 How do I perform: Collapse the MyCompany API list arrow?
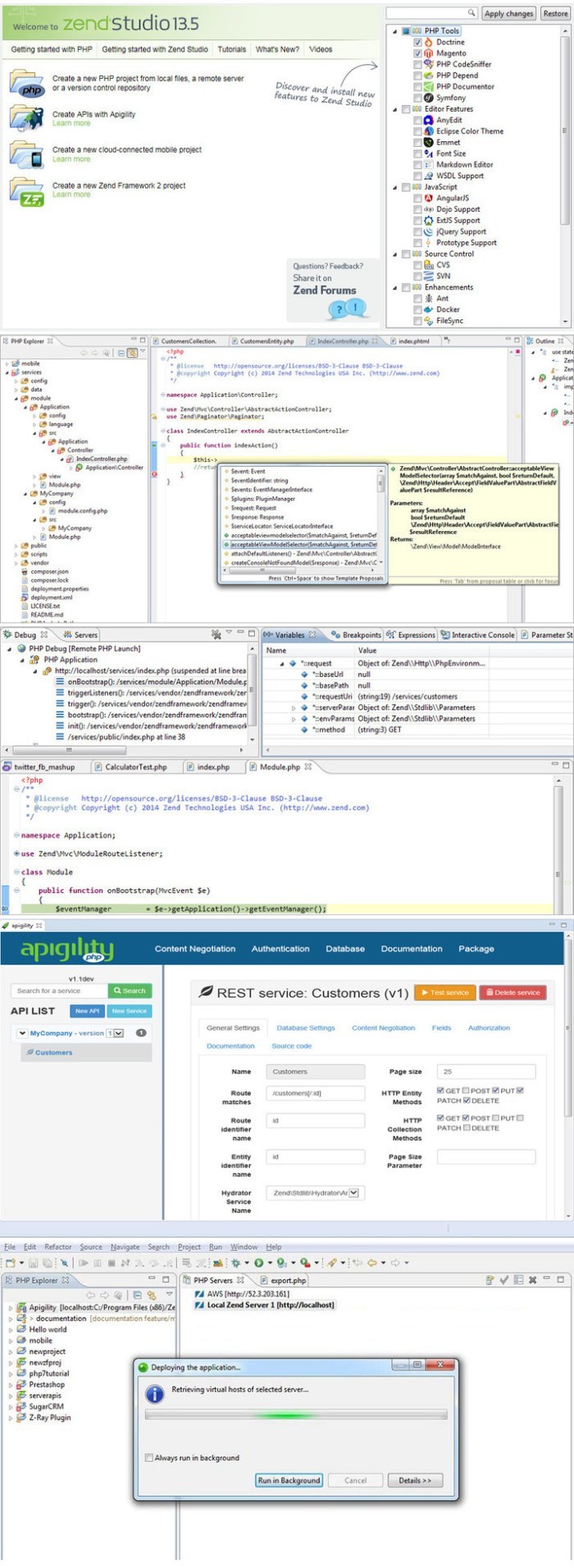(x=22, y=1033)
